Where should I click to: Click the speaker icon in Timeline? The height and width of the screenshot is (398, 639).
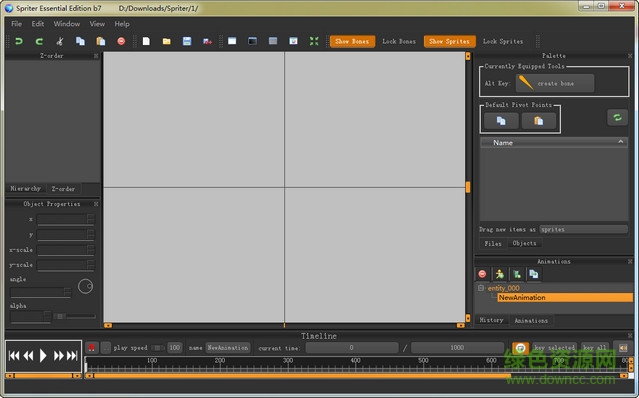click(623, 348)
